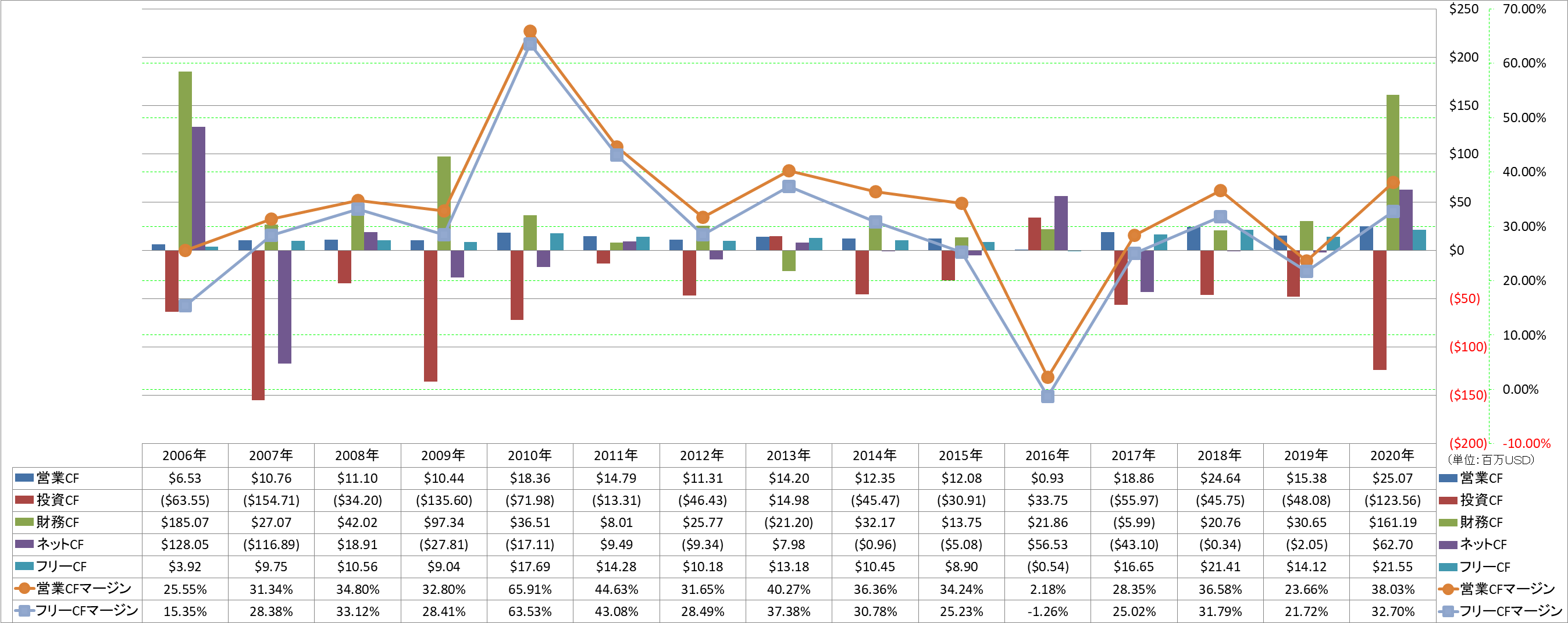Screen dimensions: 1568x623
Task: Click the $0 primary axis label
Action: coord(1456,250)
